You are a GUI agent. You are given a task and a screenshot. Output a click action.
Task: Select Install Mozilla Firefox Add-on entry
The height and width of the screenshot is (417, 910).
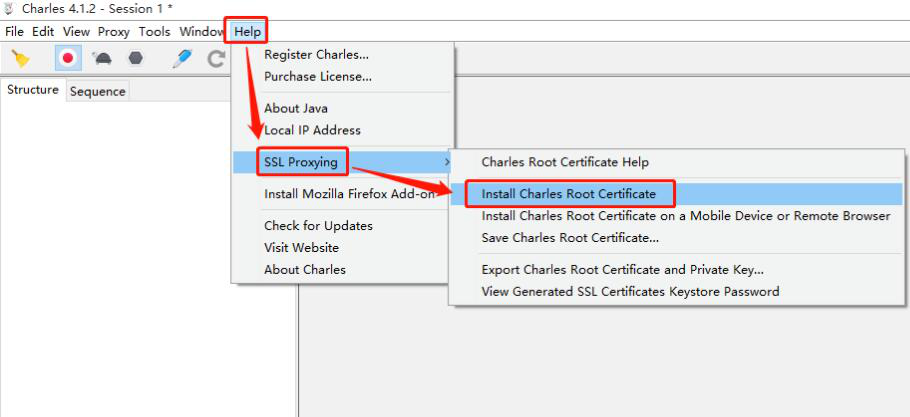pos(342,194)
